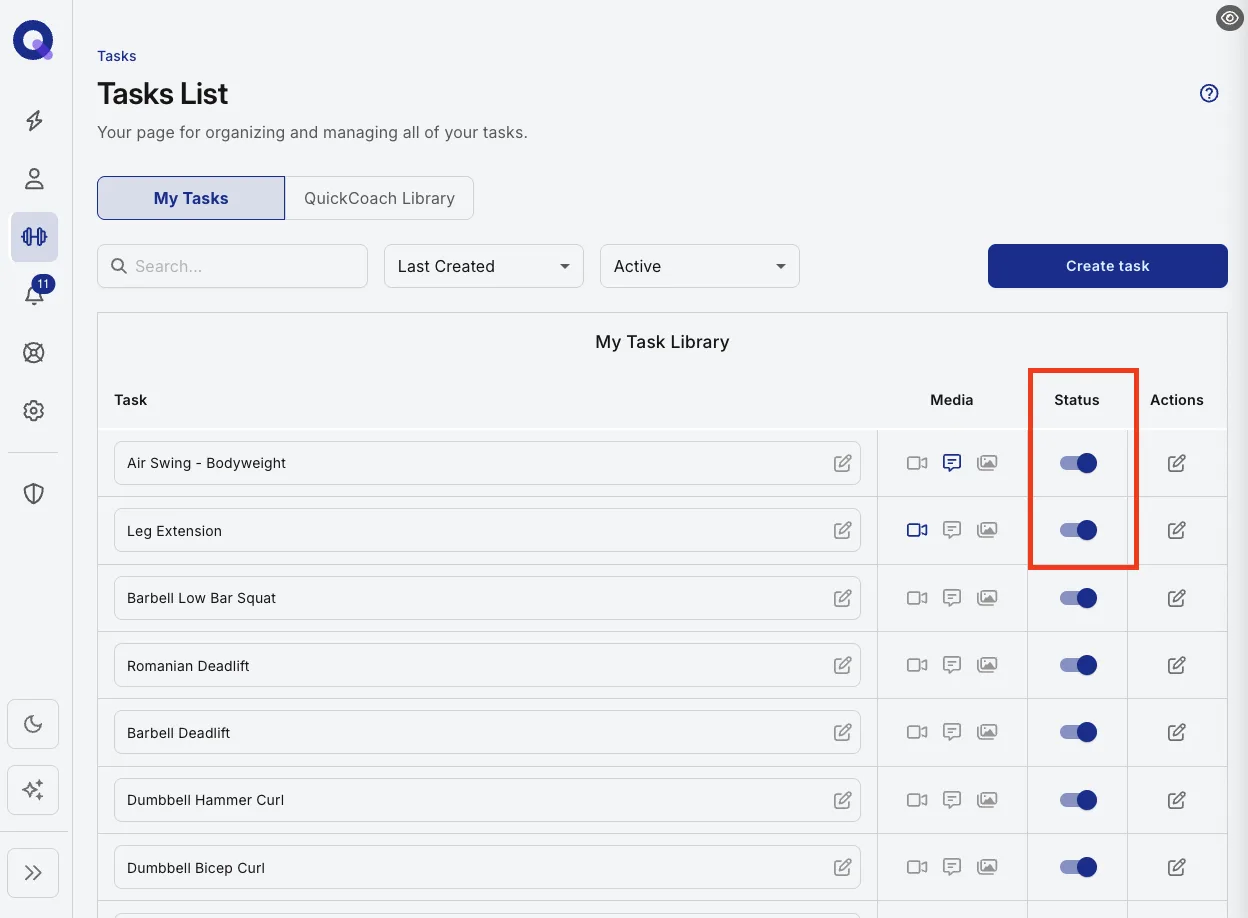Toggle dark mode moon button
Image resolution: width=1248 pixels, height=918 pixels.
[x=33, y=724]
